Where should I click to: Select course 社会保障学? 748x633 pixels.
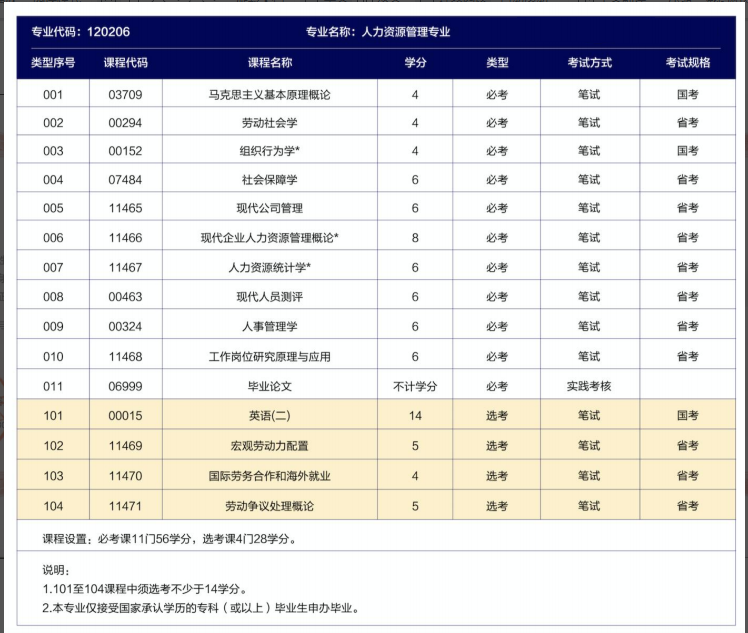[270, 180]
